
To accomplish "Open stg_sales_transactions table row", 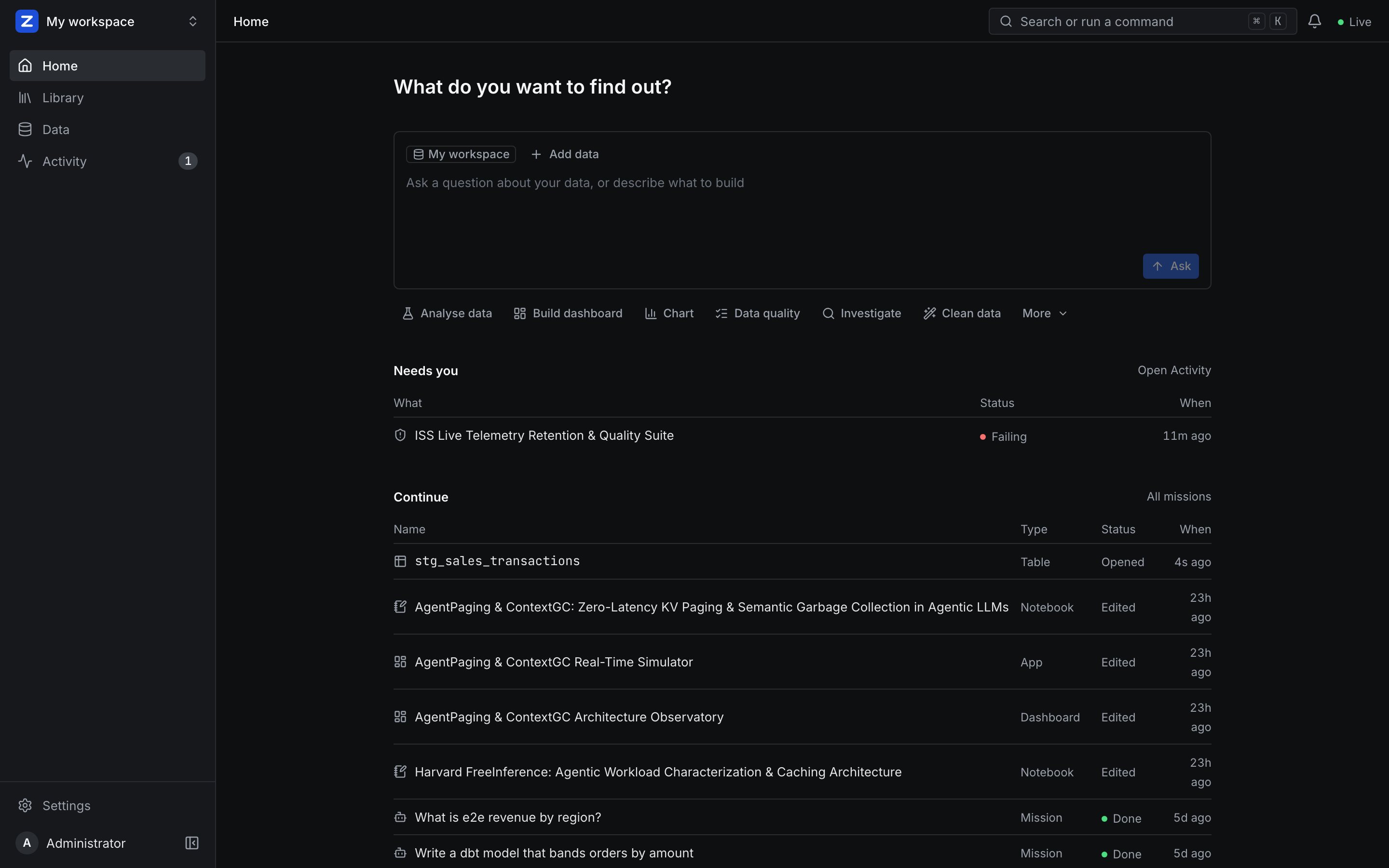I will click(802, 561).
